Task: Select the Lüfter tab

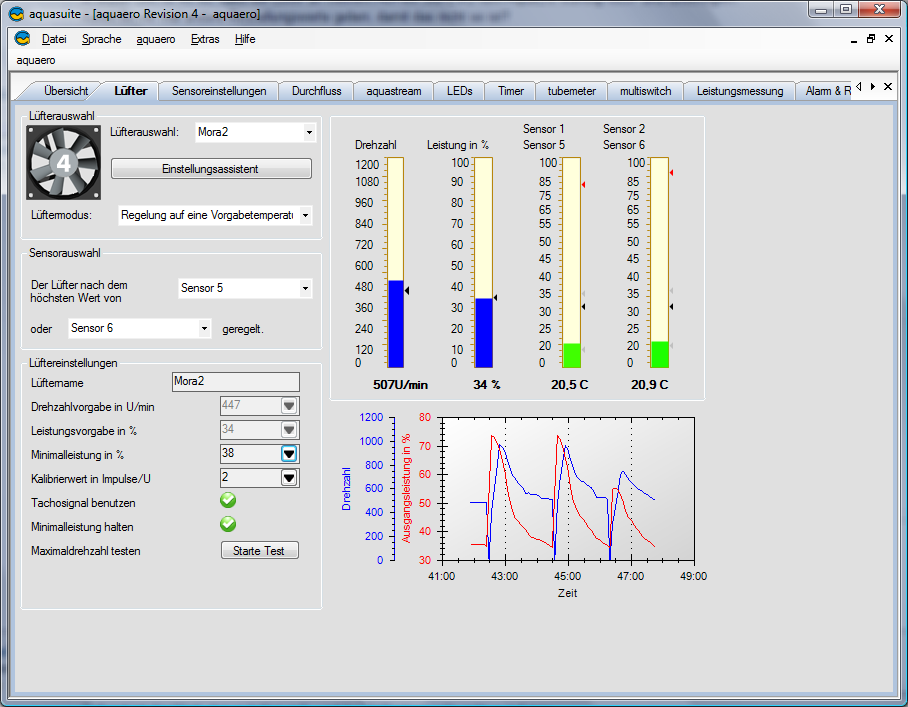Action: [x=130, y=91]
